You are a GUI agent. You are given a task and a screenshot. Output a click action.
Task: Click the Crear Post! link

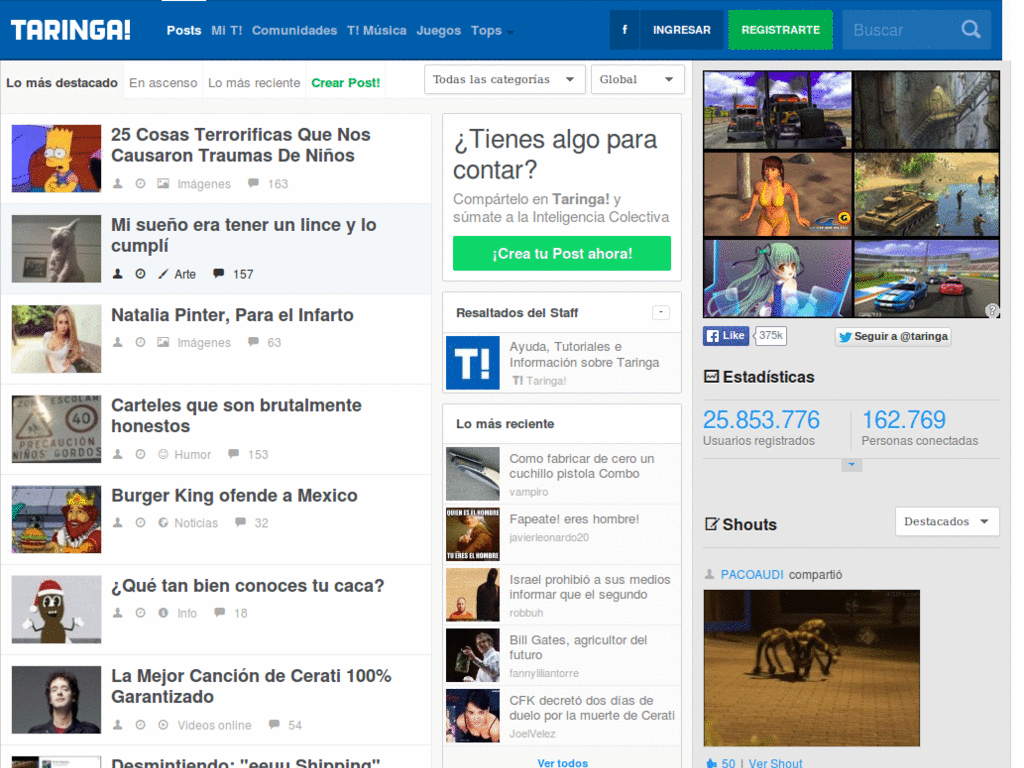pyautogui.click(x=345, y=82)
